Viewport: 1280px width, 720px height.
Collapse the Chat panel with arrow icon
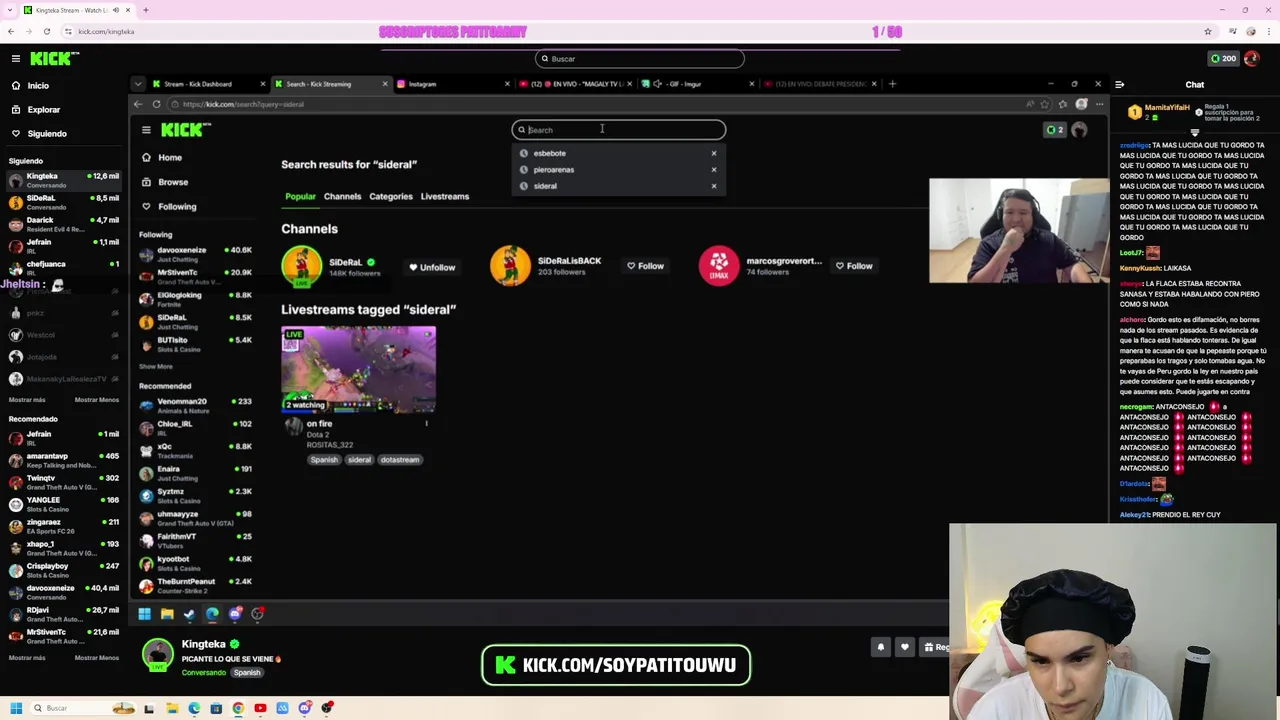click(1119, 85)
